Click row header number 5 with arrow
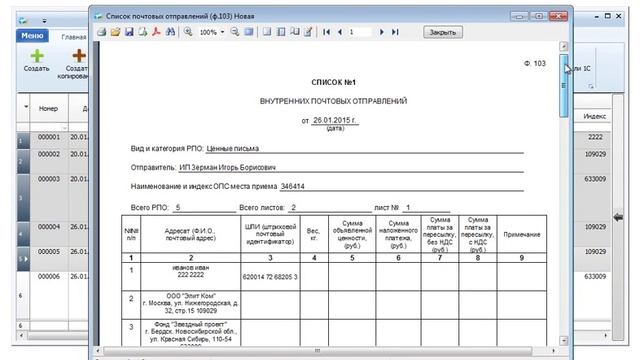 tap(23, 259)
